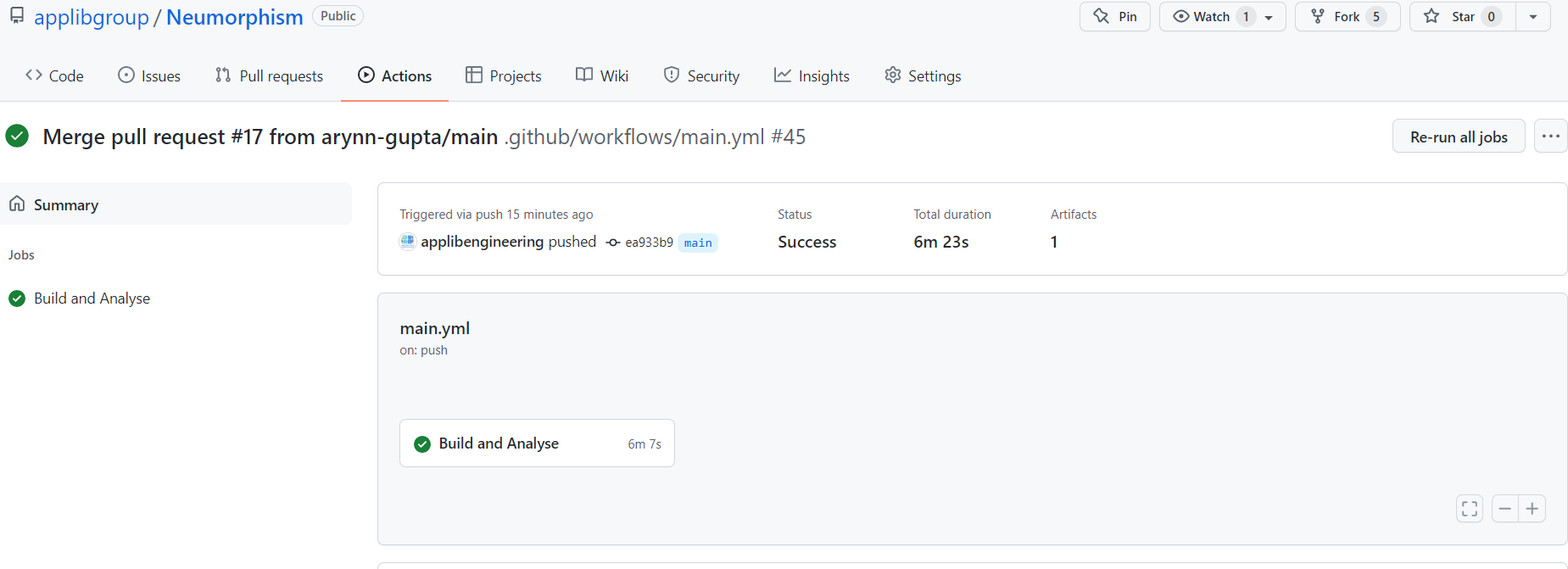The image size is (1568, 569).
Task: Toggle fullscreen for the workflow graph
Action: tap(1470, 509)
